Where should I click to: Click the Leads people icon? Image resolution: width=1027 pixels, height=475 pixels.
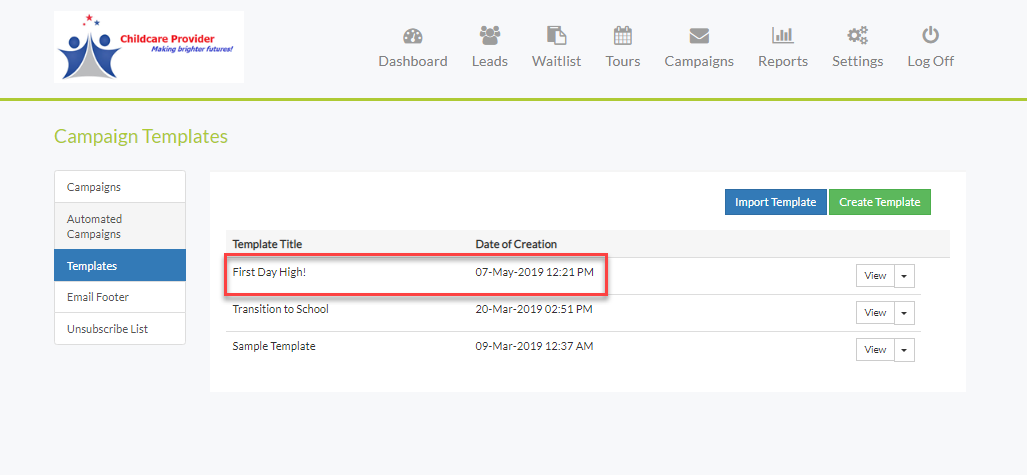490,35
